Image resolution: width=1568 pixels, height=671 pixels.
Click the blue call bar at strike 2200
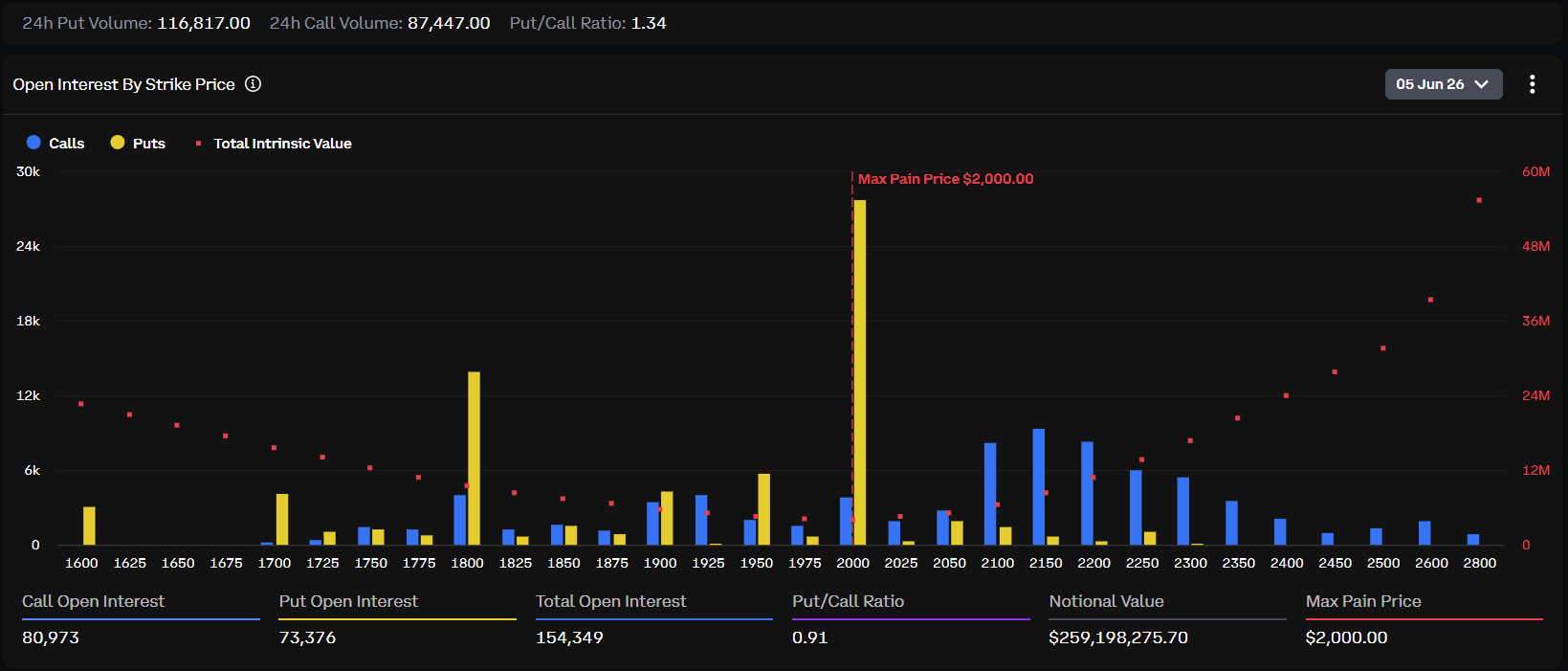(x=1087, y=493)
